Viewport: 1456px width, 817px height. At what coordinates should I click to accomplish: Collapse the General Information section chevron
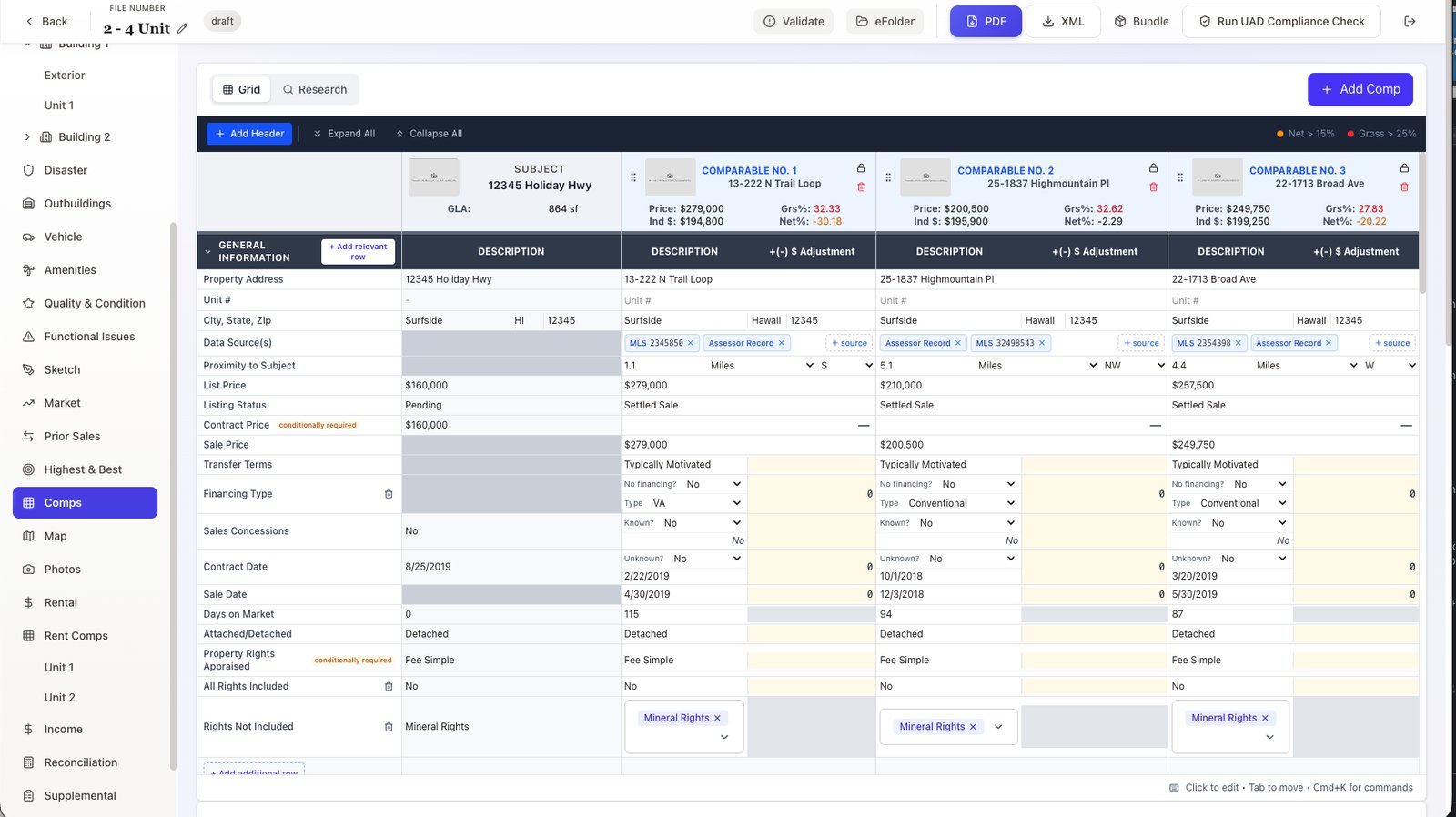(207, 252)
